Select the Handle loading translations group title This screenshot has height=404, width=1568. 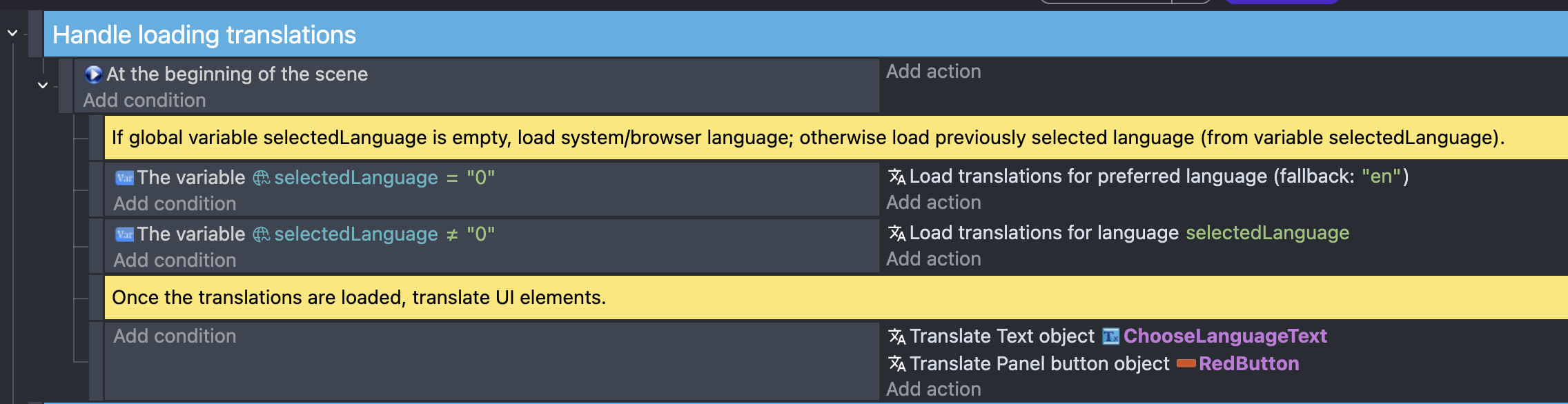204,35
